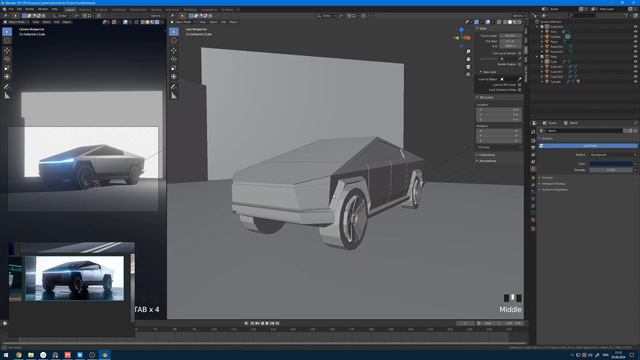The height and width of the screenshot is (360, 640).
Task: Click the pan hand navigation icon
Action: coord(468,59)
